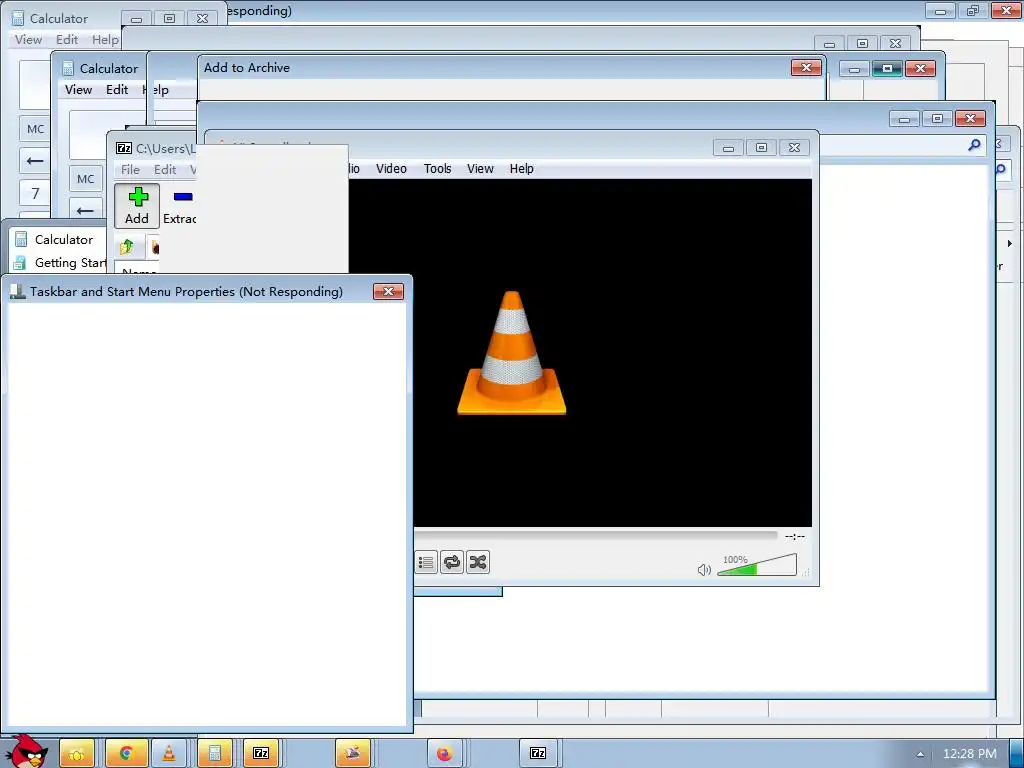Viewport: 1024px width, 768px height.
Task: Open Chrome from the taskbar
Action: [126, 754]
